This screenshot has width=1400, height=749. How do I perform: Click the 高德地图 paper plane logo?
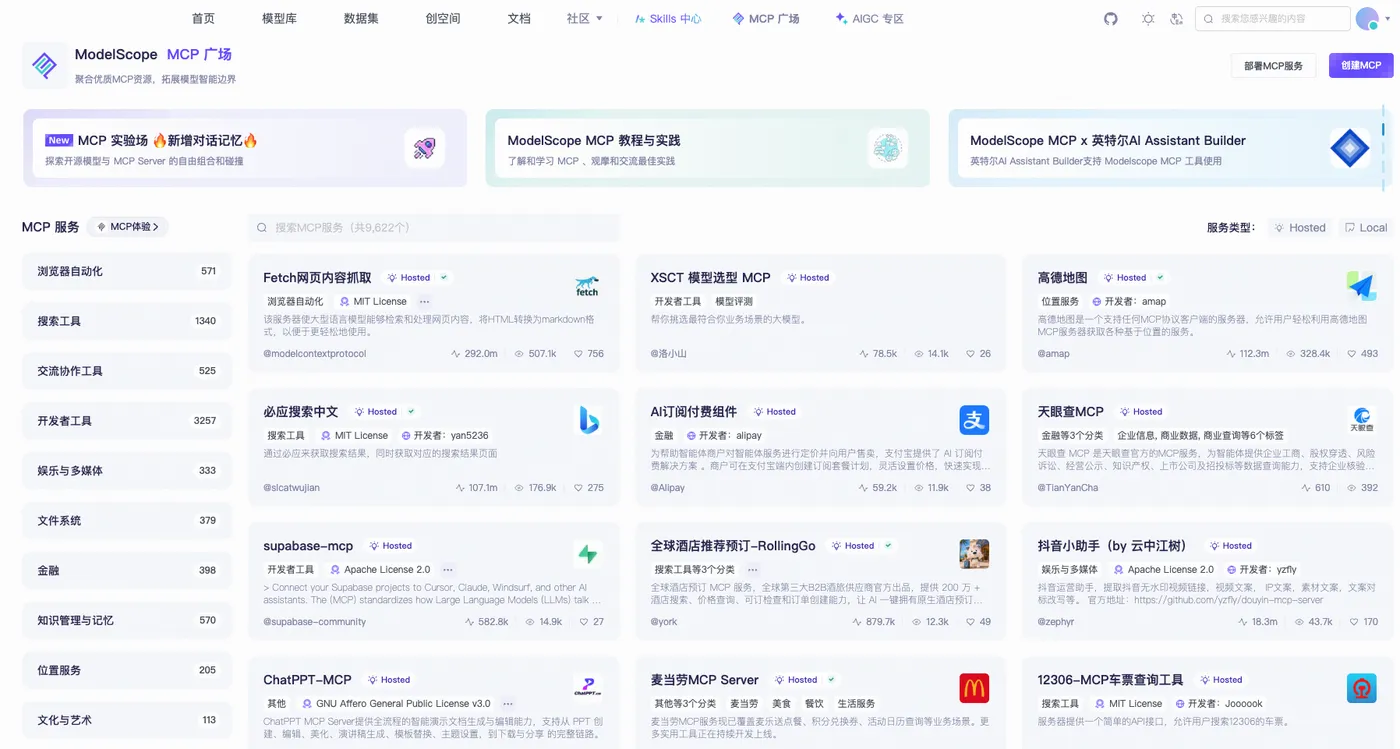click(x=1361, y=286)
